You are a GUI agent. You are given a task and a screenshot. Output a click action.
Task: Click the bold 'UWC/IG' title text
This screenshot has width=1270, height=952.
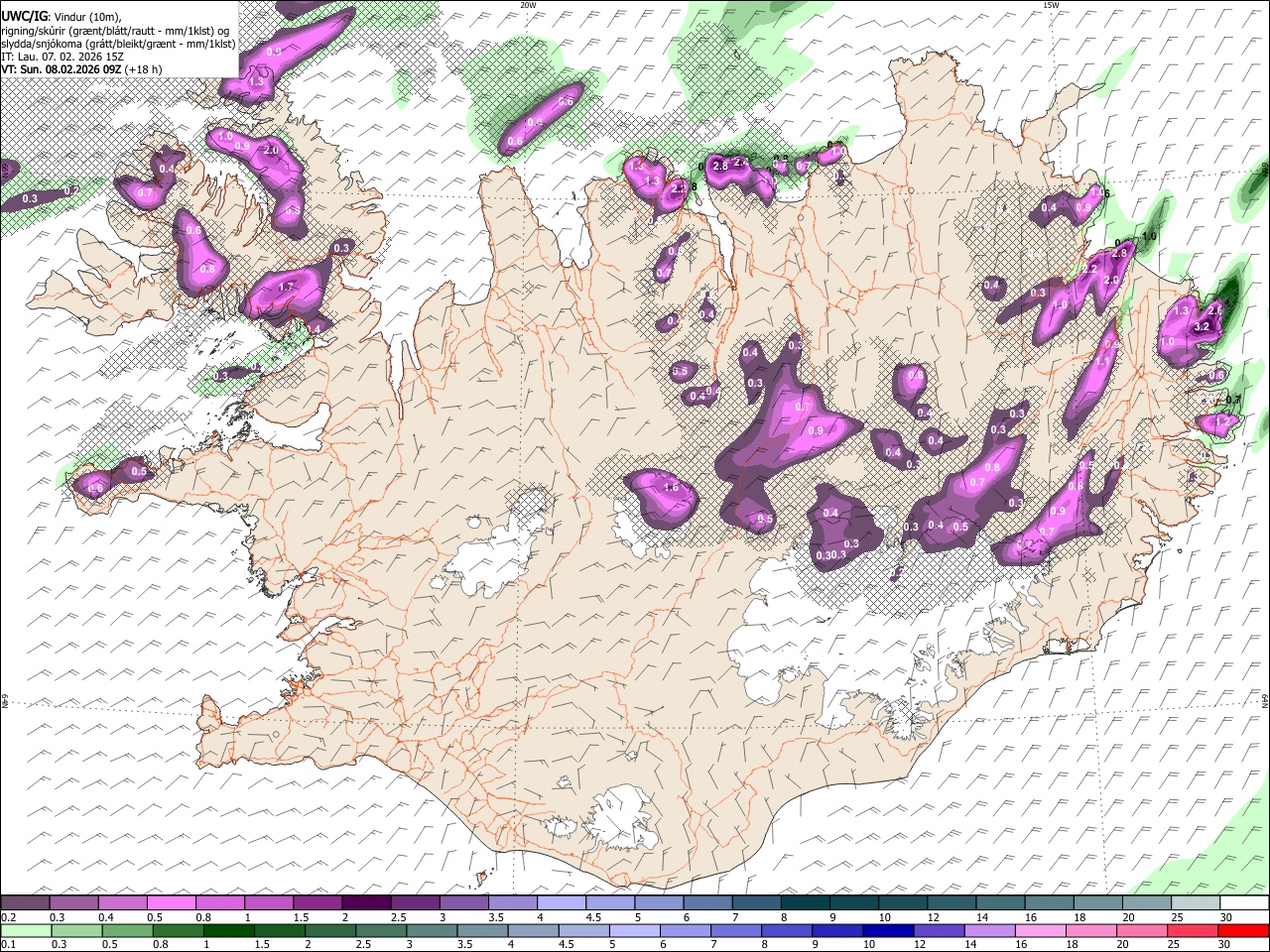tap(24, 16)
